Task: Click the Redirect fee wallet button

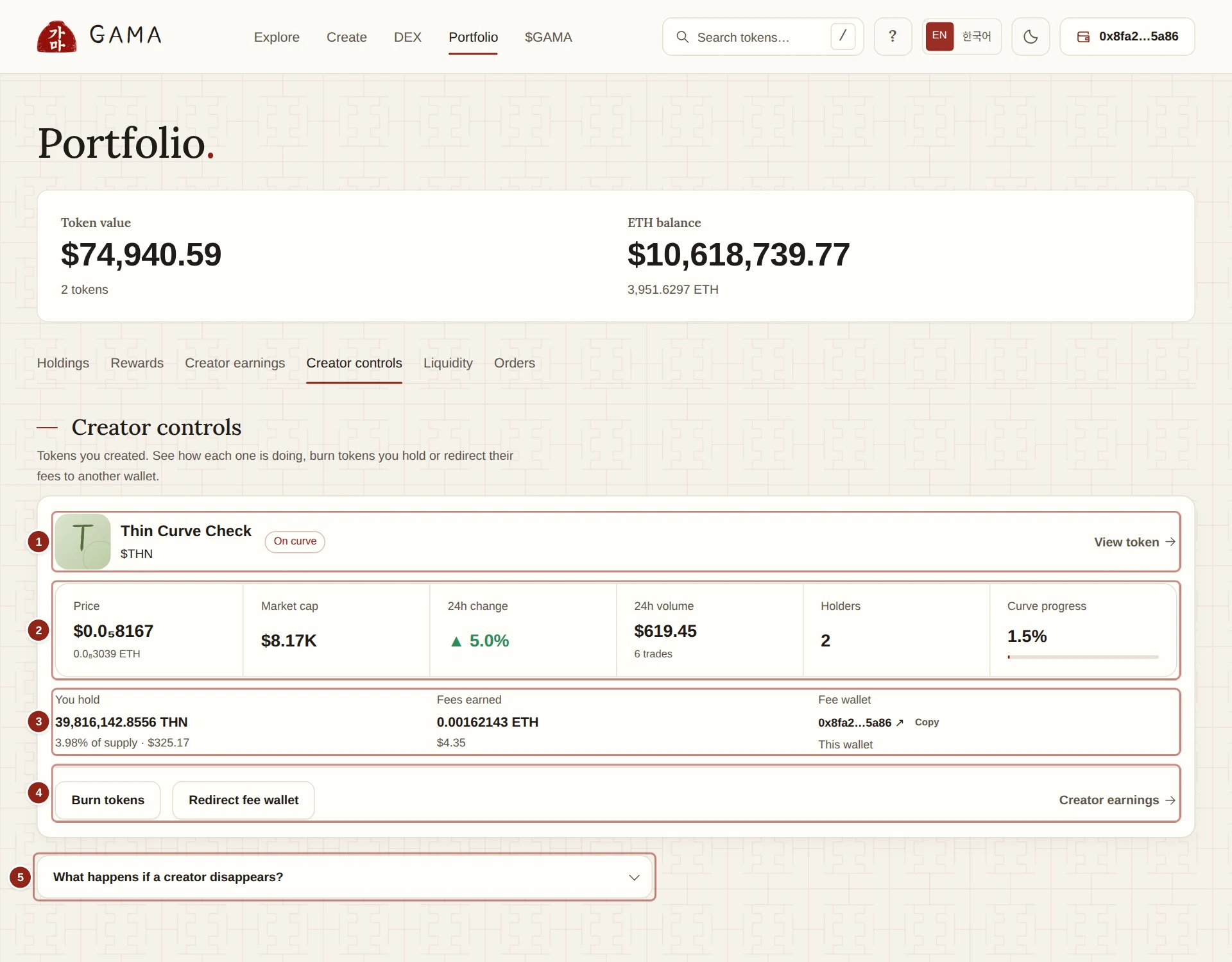Action: [x=243, y=800]
